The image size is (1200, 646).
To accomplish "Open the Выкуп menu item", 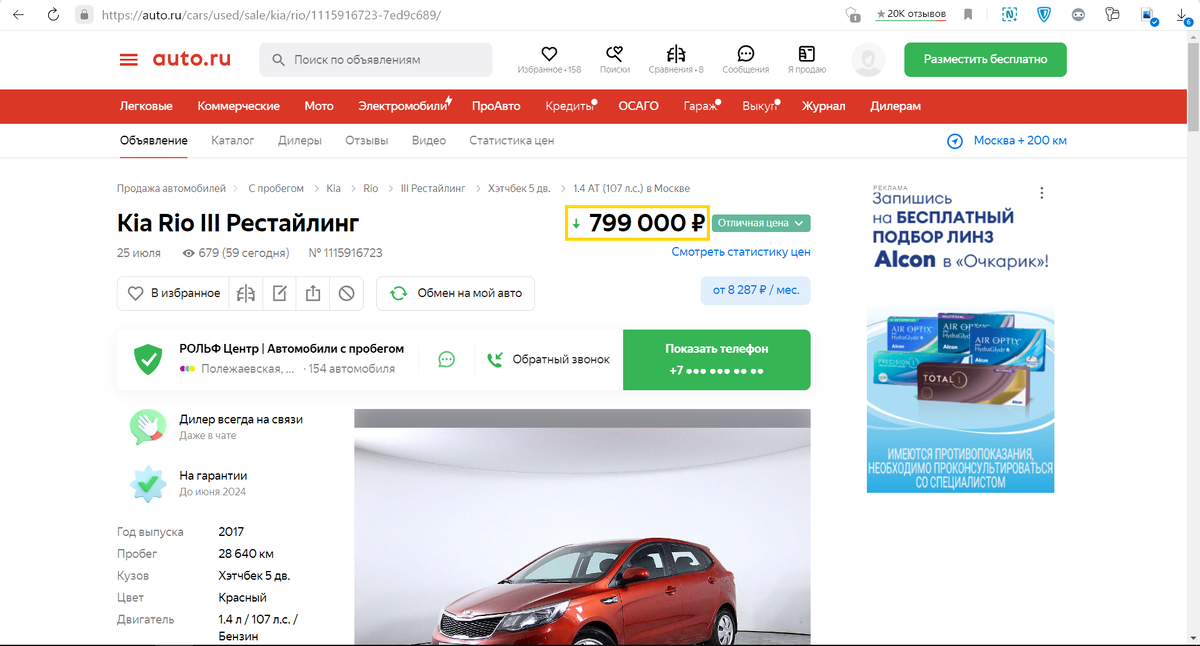I will (x=760, y=106).
